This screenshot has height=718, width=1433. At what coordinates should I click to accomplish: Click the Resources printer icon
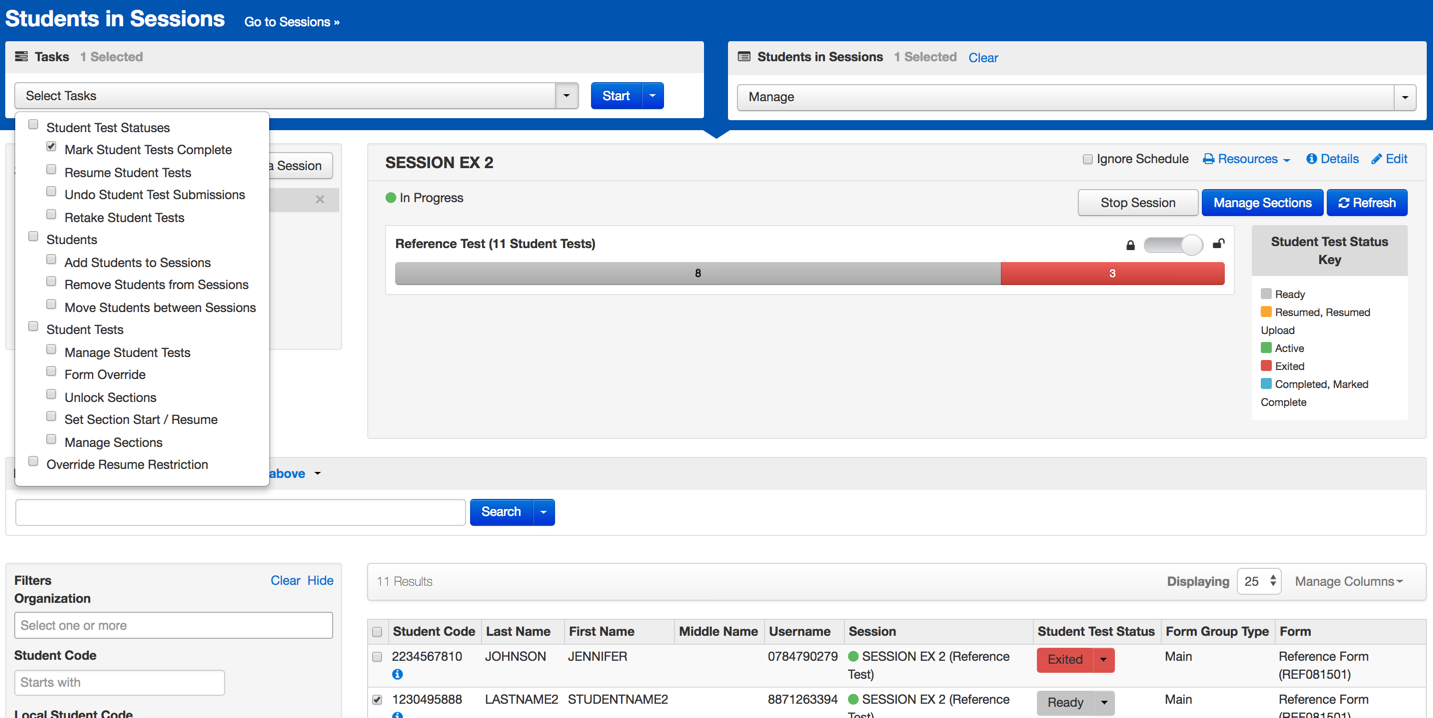(1208, 159)
